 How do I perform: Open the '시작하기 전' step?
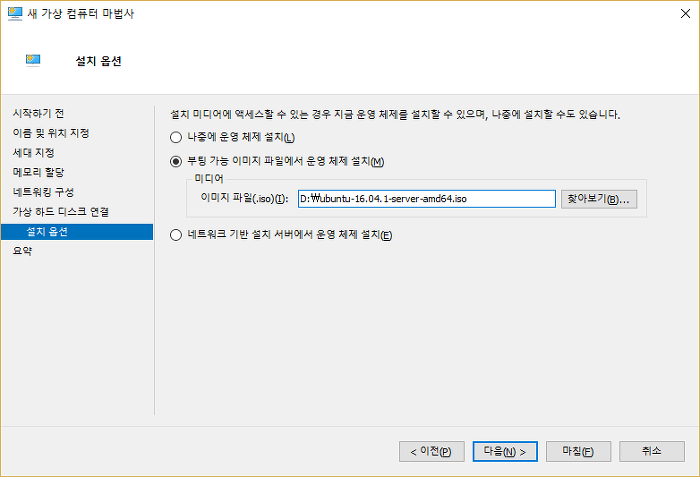(38, 113)
